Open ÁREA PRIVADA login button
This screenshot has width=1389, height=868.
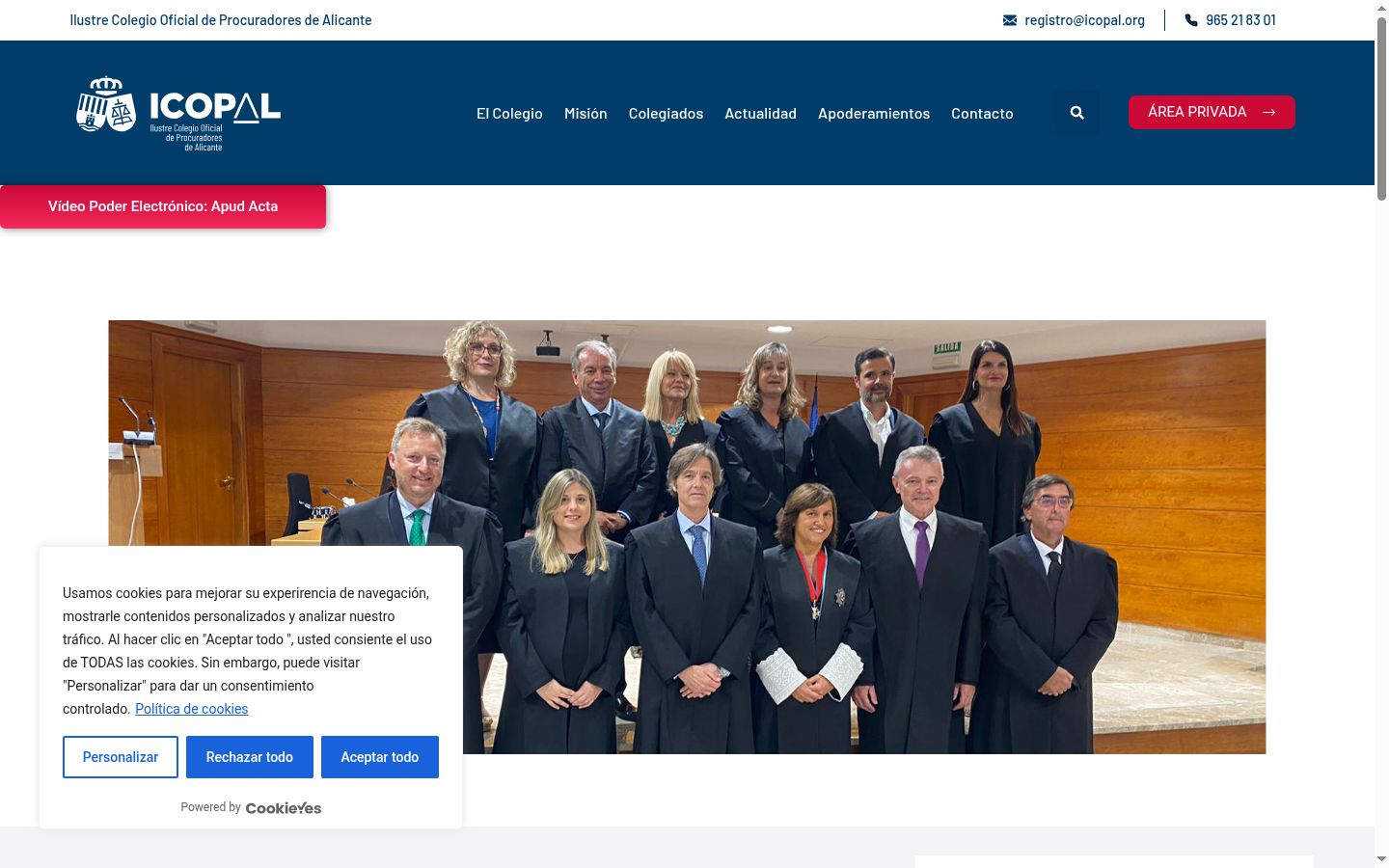1212,113
